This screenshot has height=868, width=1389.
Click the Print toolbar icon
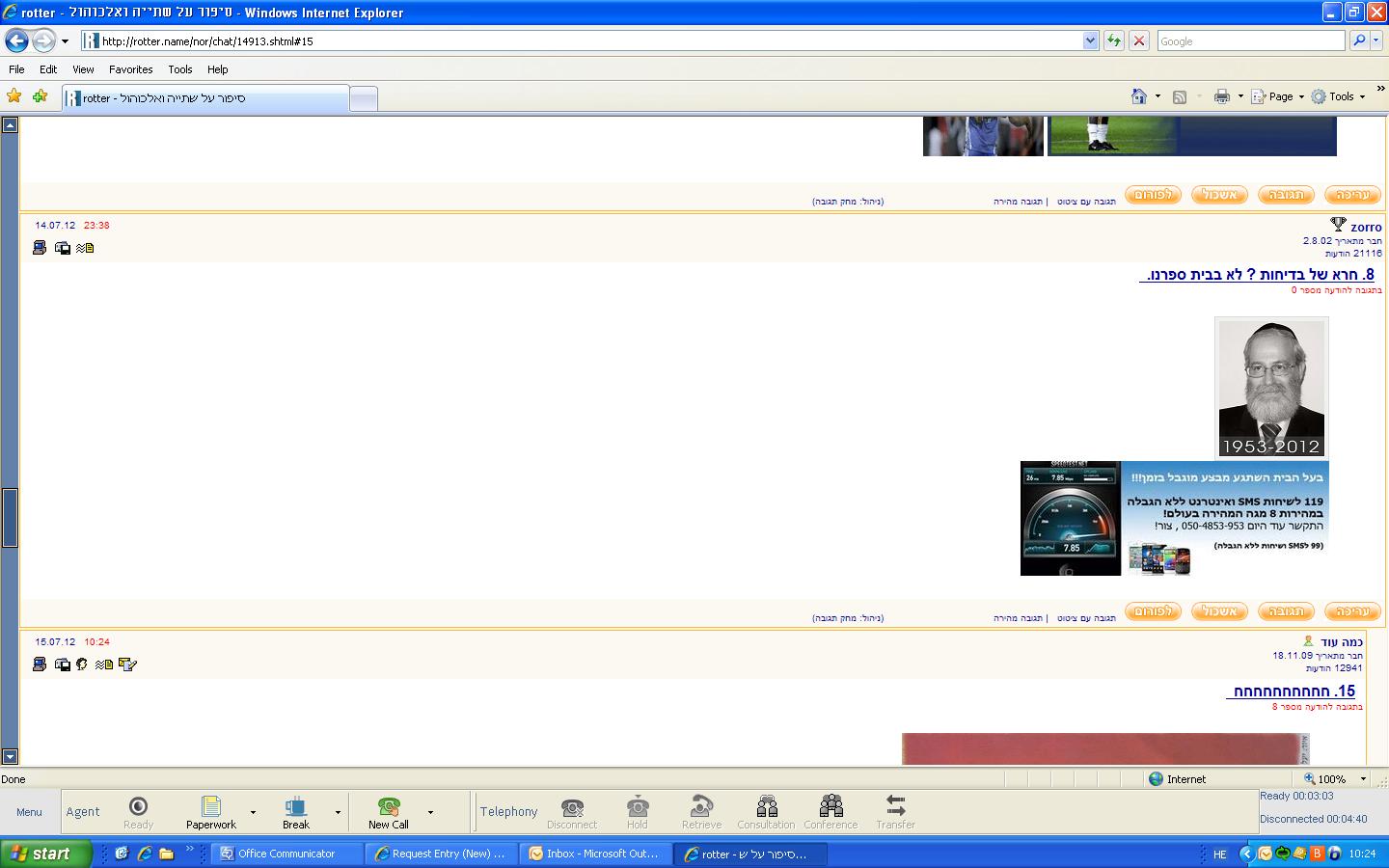tap(1221, 96)
